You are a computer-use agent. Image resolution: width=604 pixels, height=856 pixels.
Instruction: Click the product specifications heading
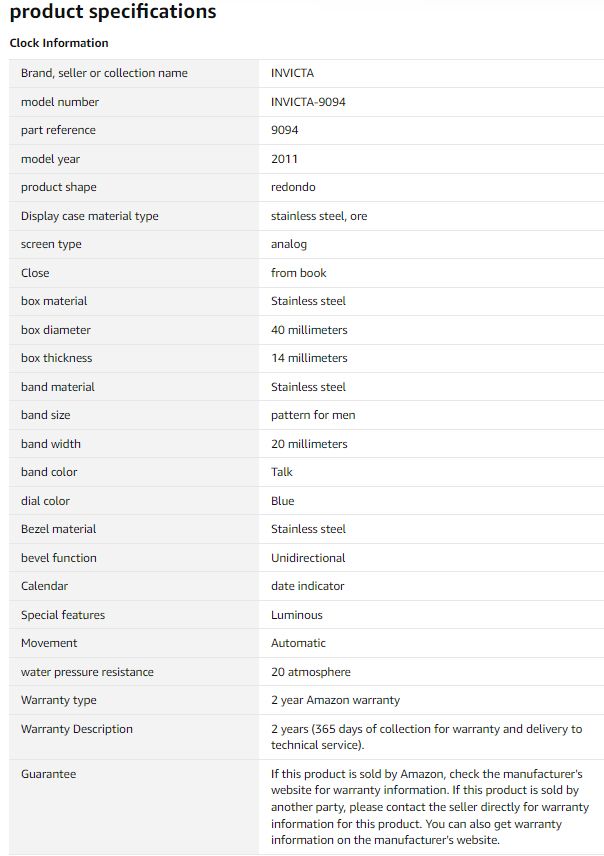tap(113, 11)
